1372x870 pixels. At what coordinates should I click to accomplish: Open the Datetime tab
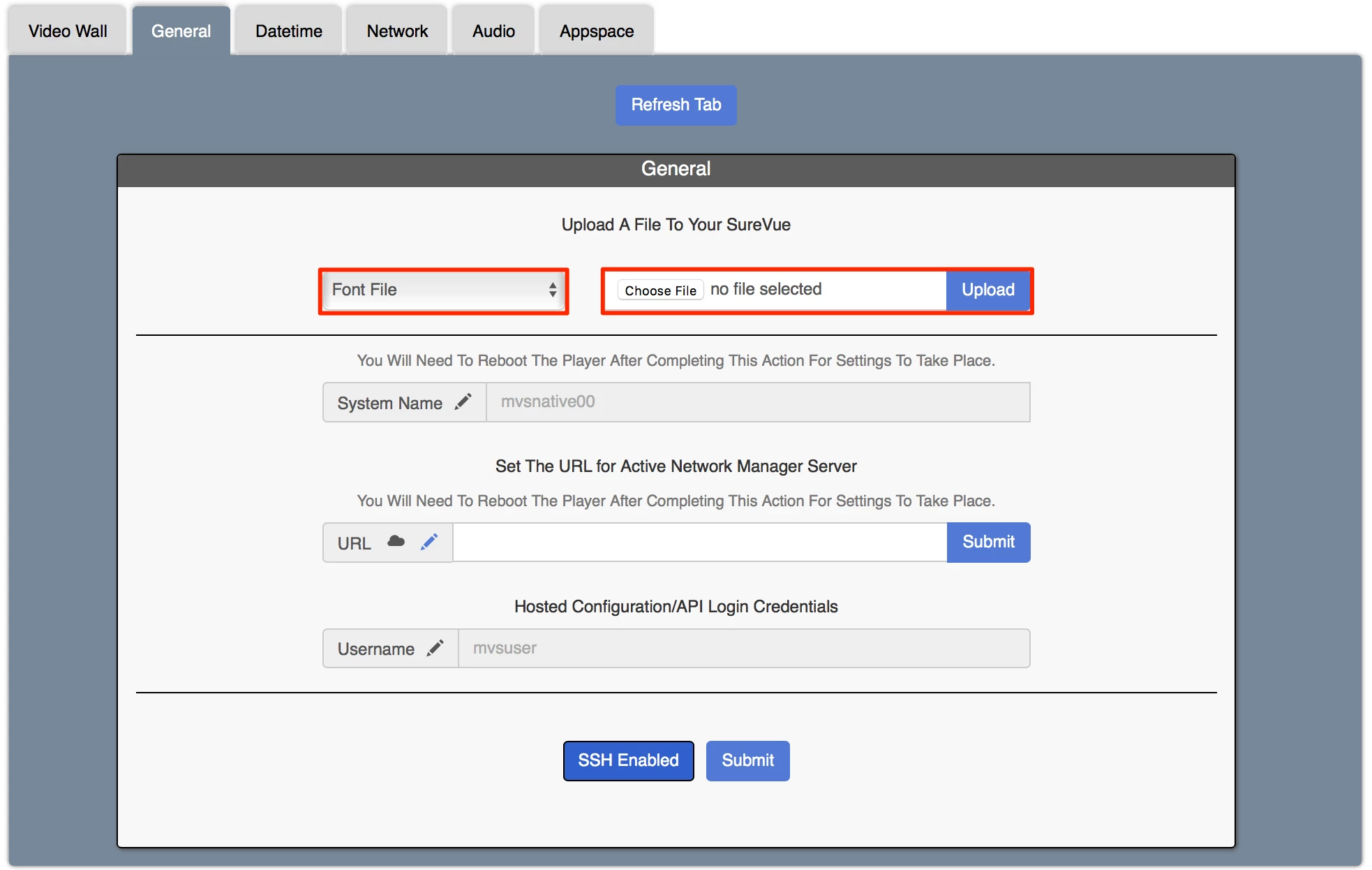click(x=288, y=31)
